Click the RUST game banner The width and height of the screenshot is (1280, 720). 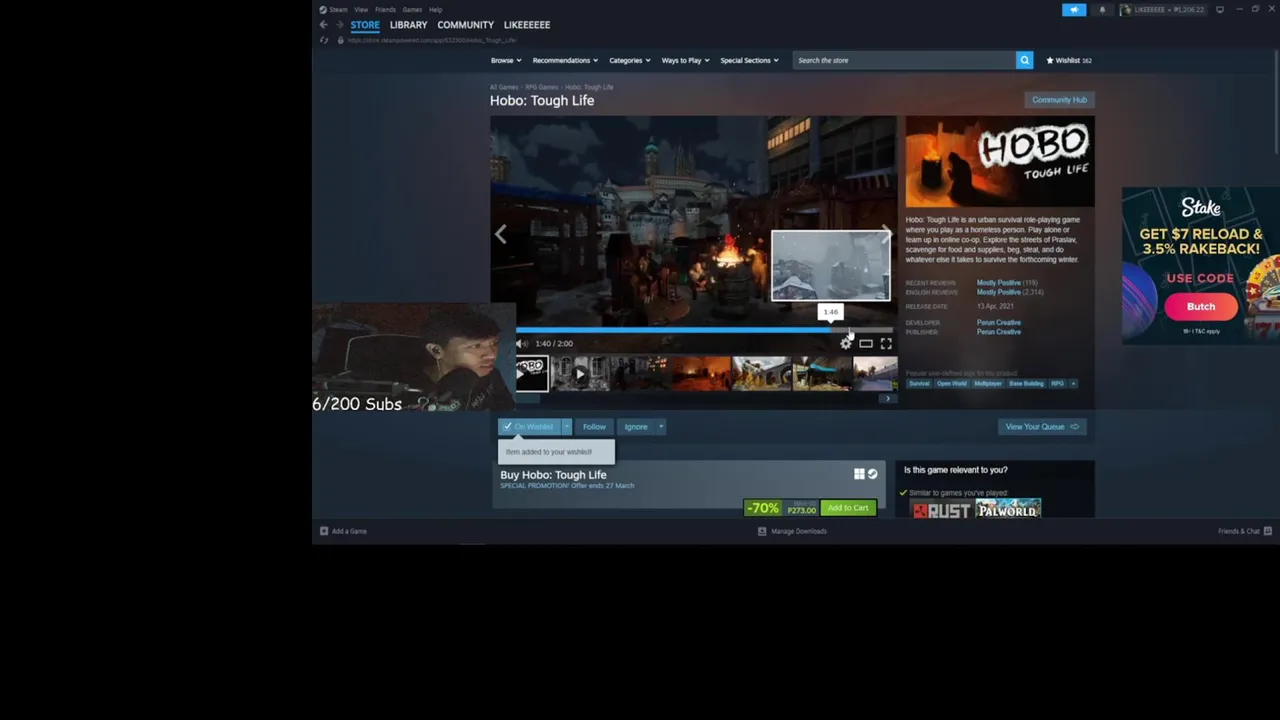click(942, 510)
